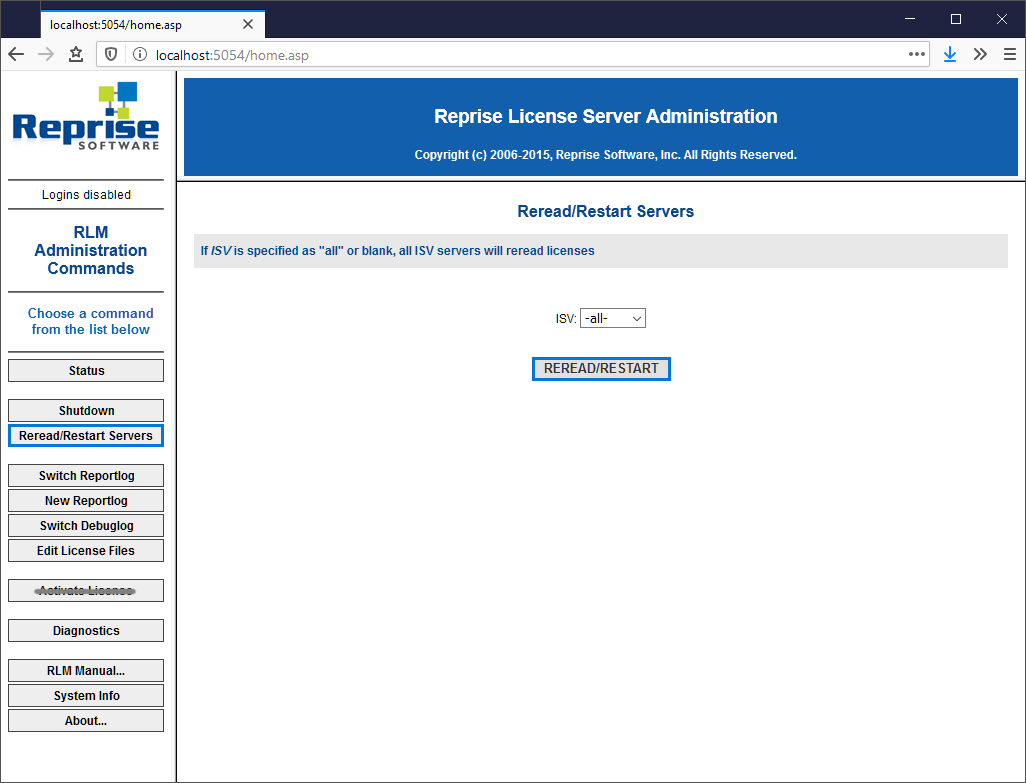
Task: Click "Reprise License Server Administration" banner title
Action: [x=605, y=116]
